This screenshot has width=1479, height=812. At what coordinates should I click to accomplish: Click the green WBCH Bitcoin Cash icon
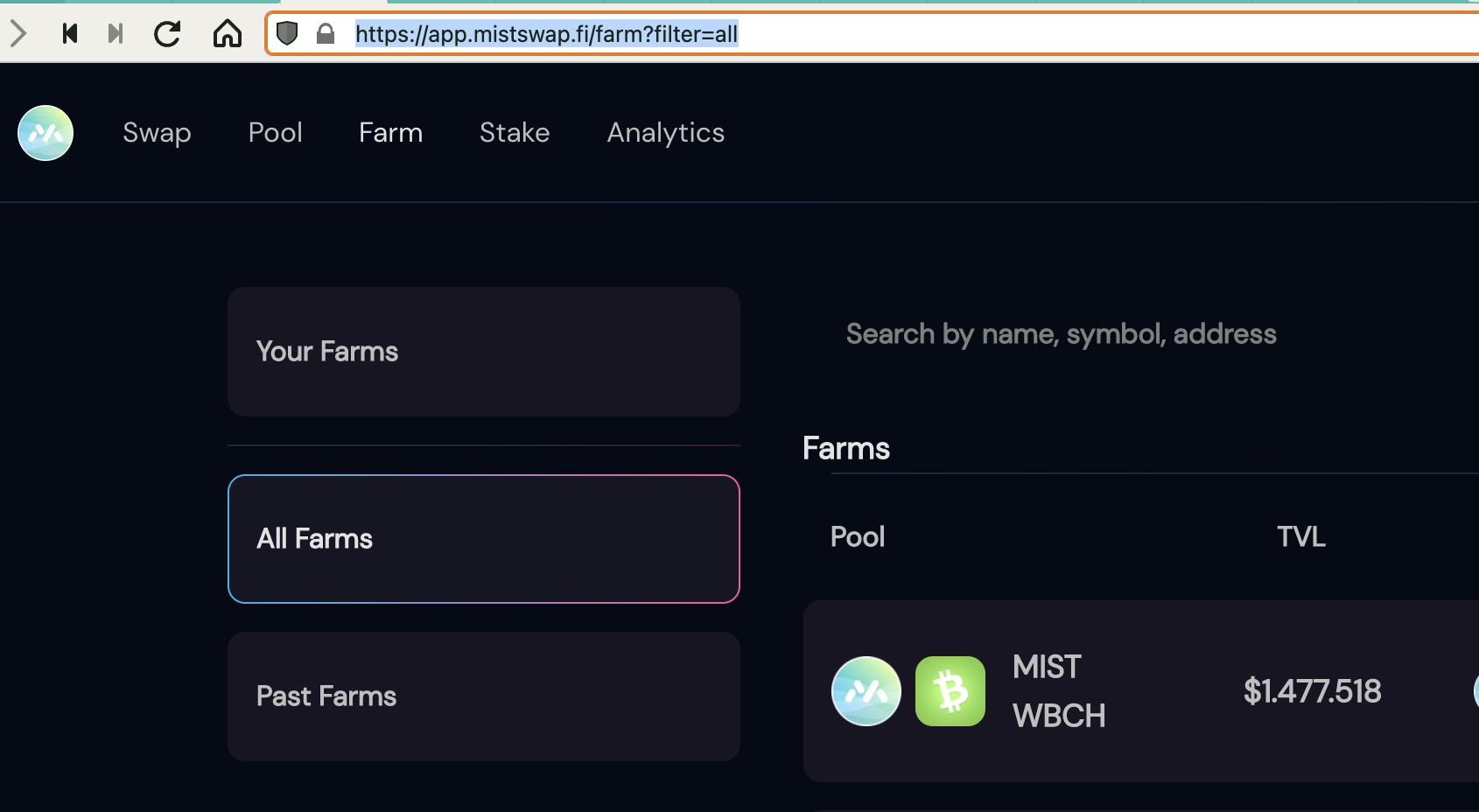point(950,691)
